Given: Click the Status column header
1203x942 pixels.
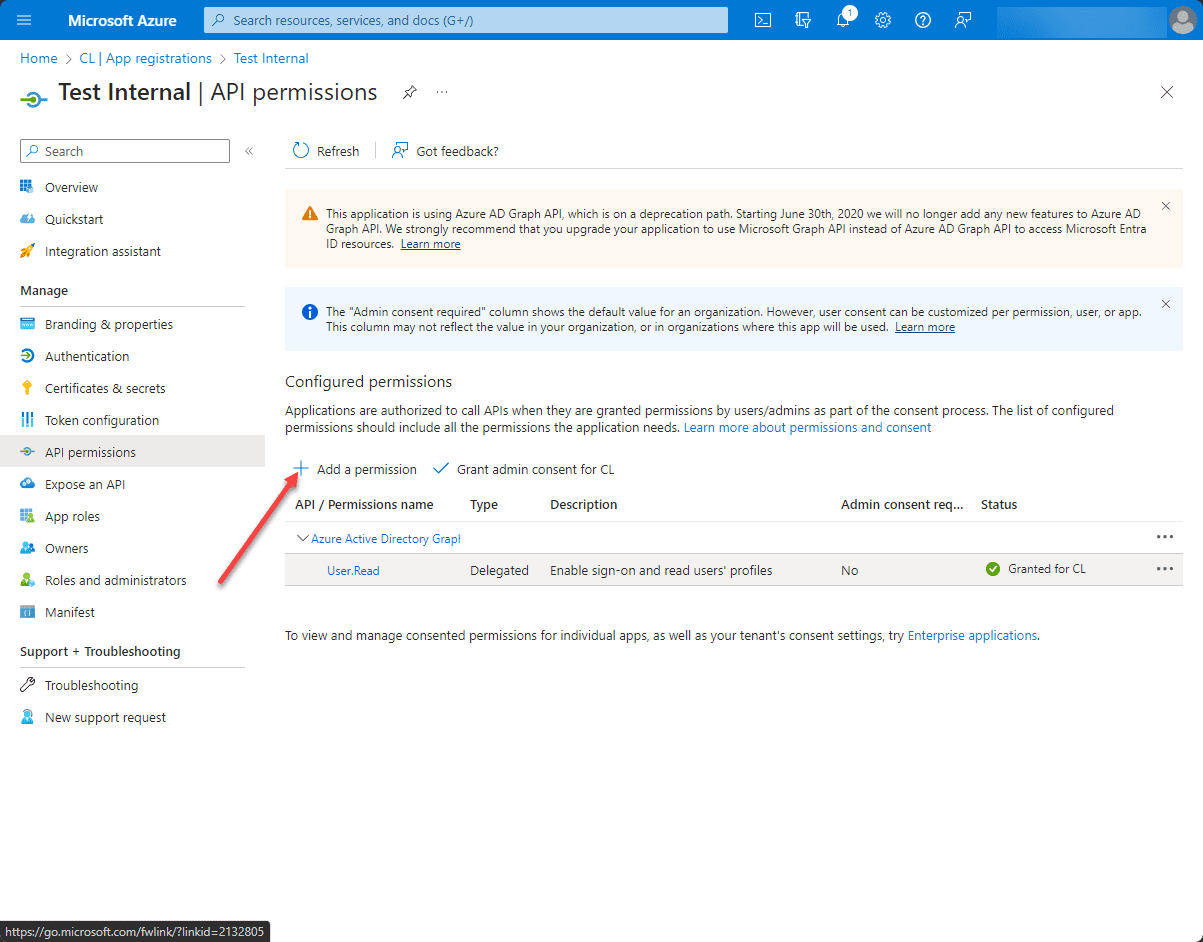Looking at the screenshot, I should tap(999, 505).
